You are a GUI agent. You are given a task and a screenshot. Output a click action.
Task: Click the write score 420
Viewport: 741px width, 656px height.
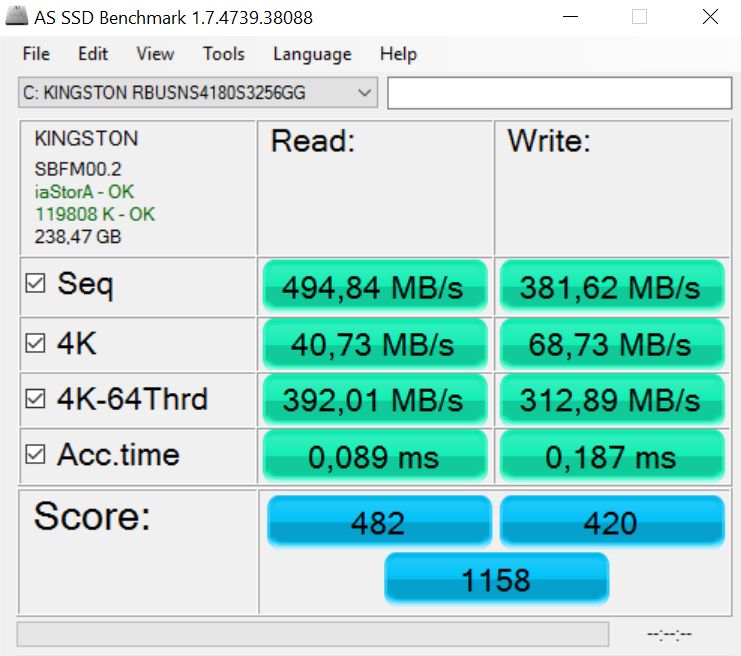coord(612,522)
